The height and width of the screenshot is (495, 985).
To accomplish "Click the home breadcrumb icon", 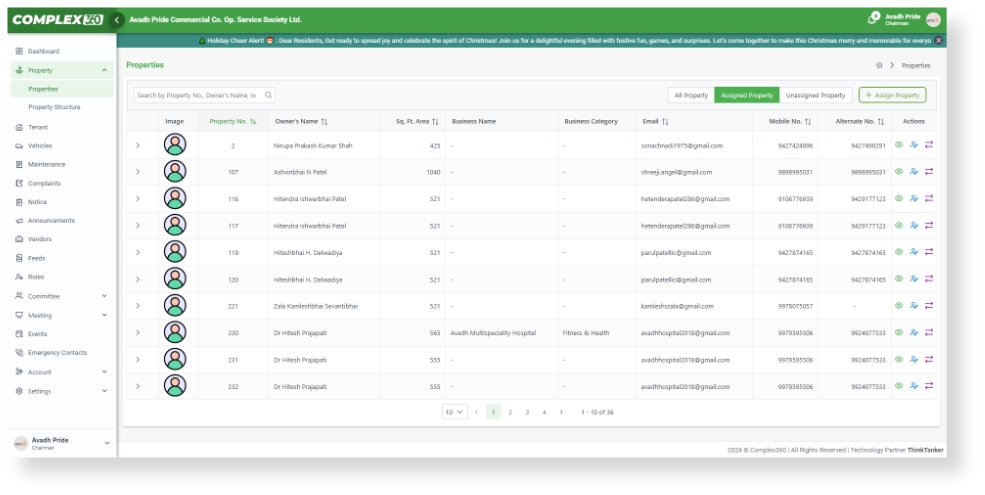I will tap(879, 65).
